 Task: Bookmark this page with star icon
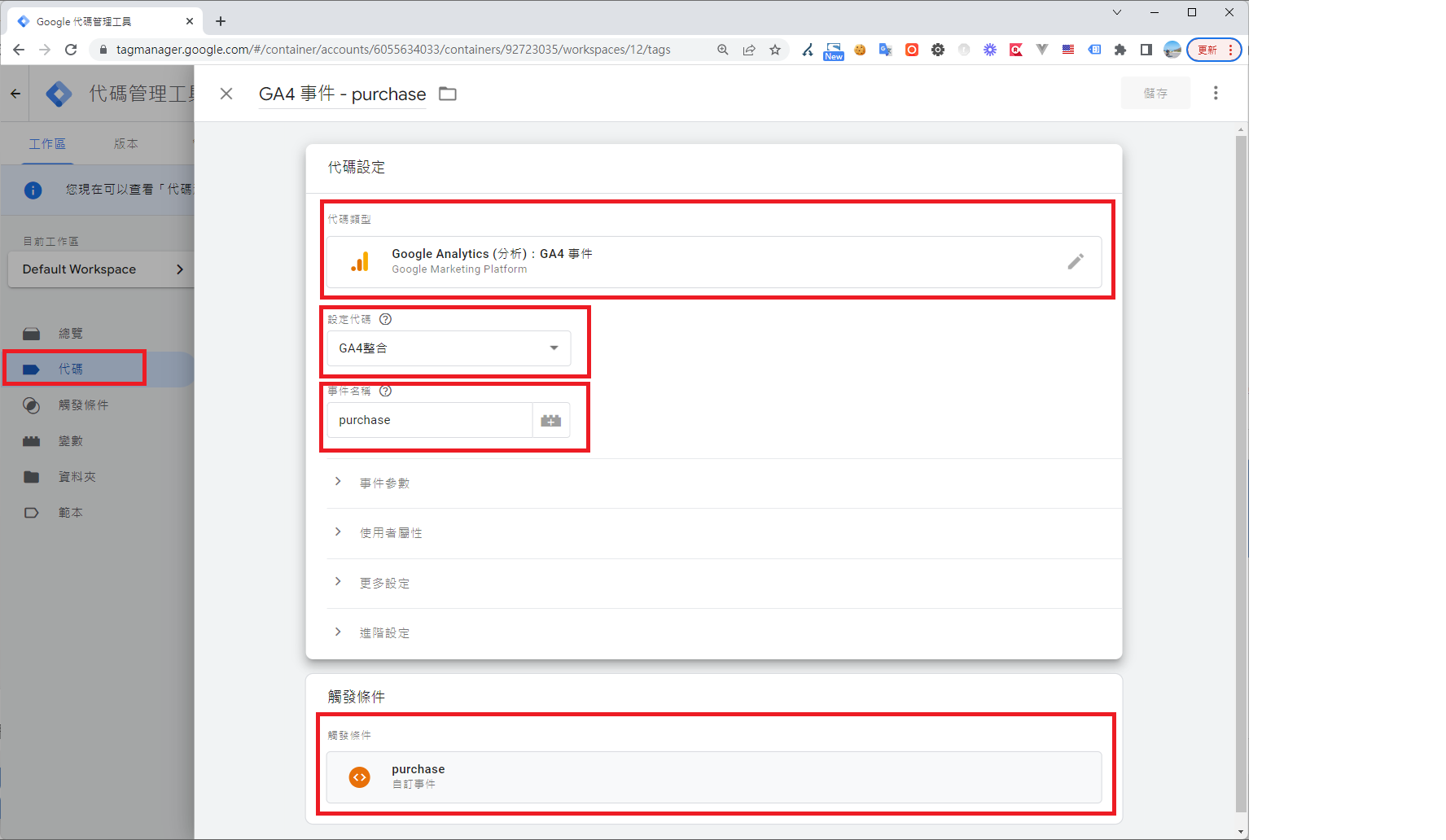pos(775,50)
